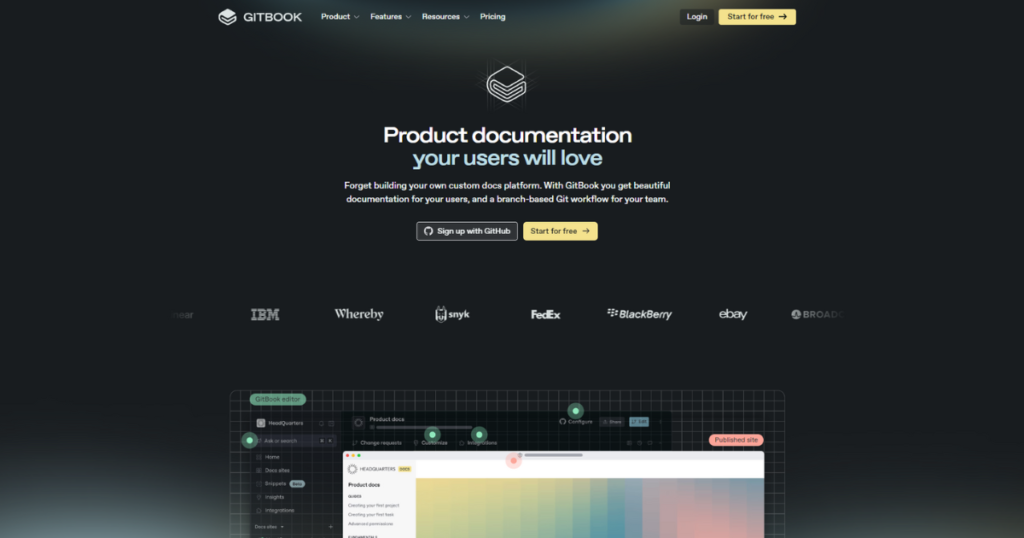Screen dimensions: 1024x538
Task: Click green hotspot beside Ask or search
Action: pos(249,441)
